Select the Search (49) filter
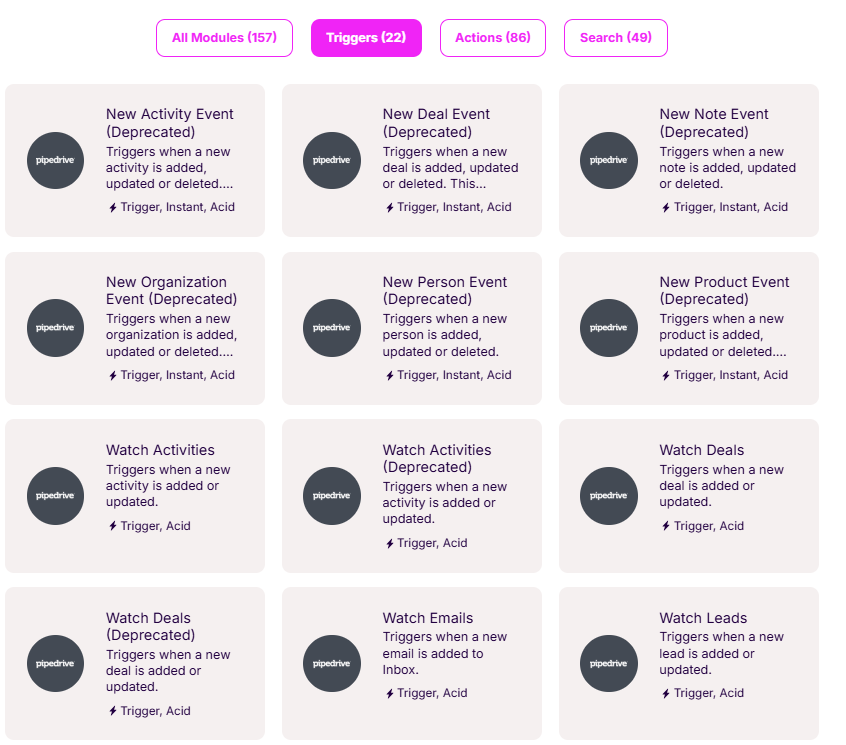Screen dimensions: 846x745 (x=615, y=37)
